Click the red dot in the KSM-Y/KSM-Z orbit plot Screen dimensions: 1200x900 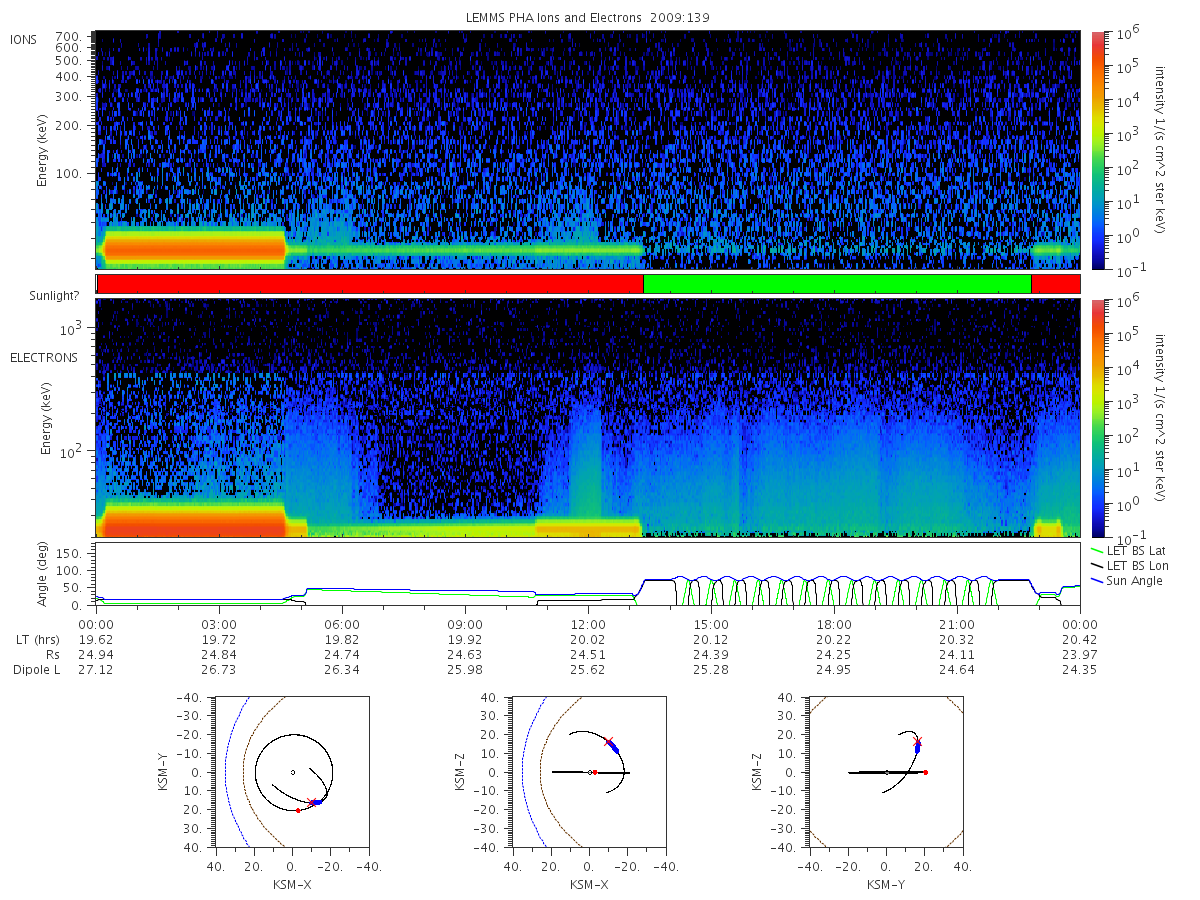pyautogui.click(x=925, y=772)
